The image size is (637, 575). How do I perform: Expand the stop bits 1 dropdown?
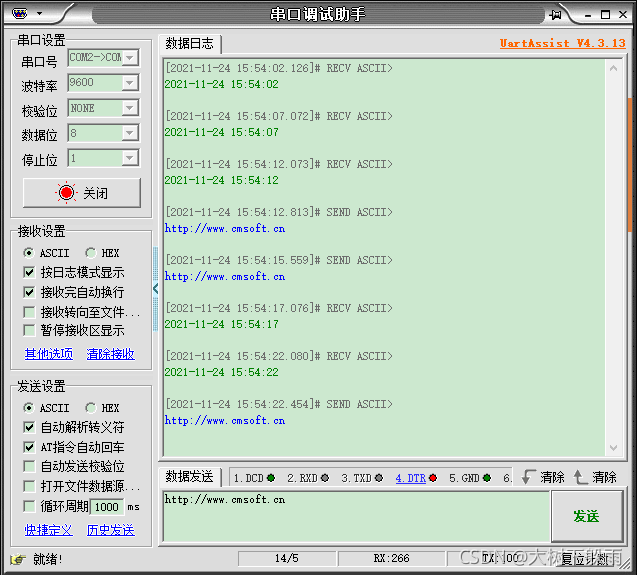pyautogui.click(x=130, y=158)
